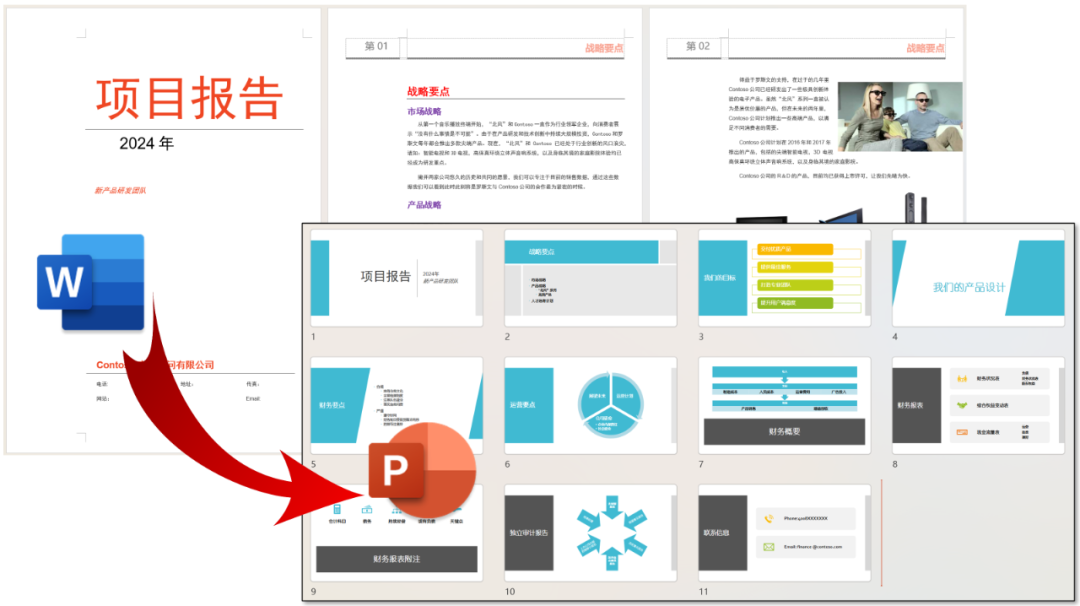Select slide 4 thumbnail 我们的产品设计
The width and height of the screenshot is (1080, 606).
978,278
